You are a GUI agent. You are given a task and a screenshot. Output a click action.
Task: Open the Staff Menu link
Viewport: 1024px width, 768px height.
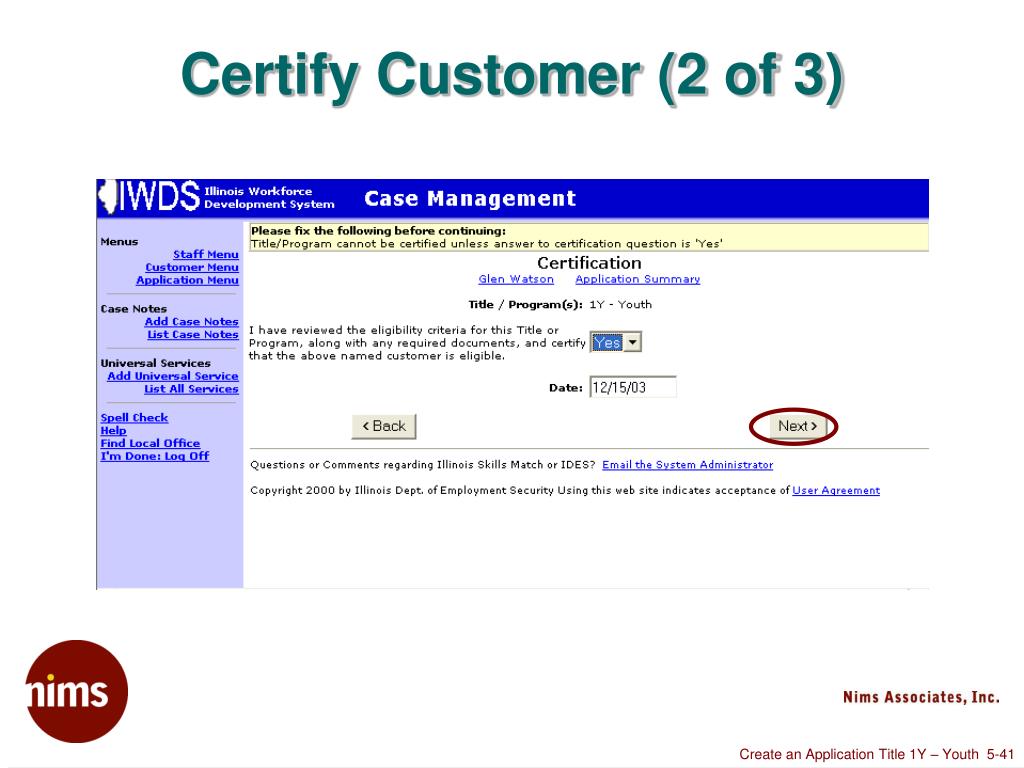(206, 254)
